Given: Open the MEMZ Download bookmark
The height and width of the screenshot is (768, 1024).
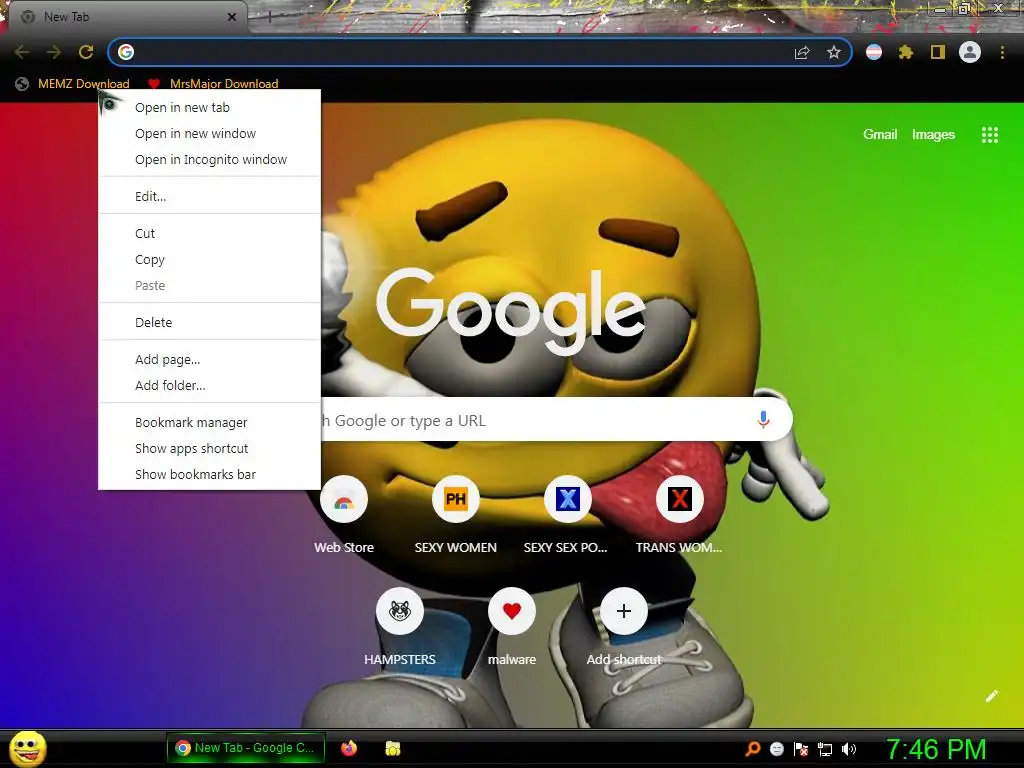Looking at the screenshot, I should 73,84.
